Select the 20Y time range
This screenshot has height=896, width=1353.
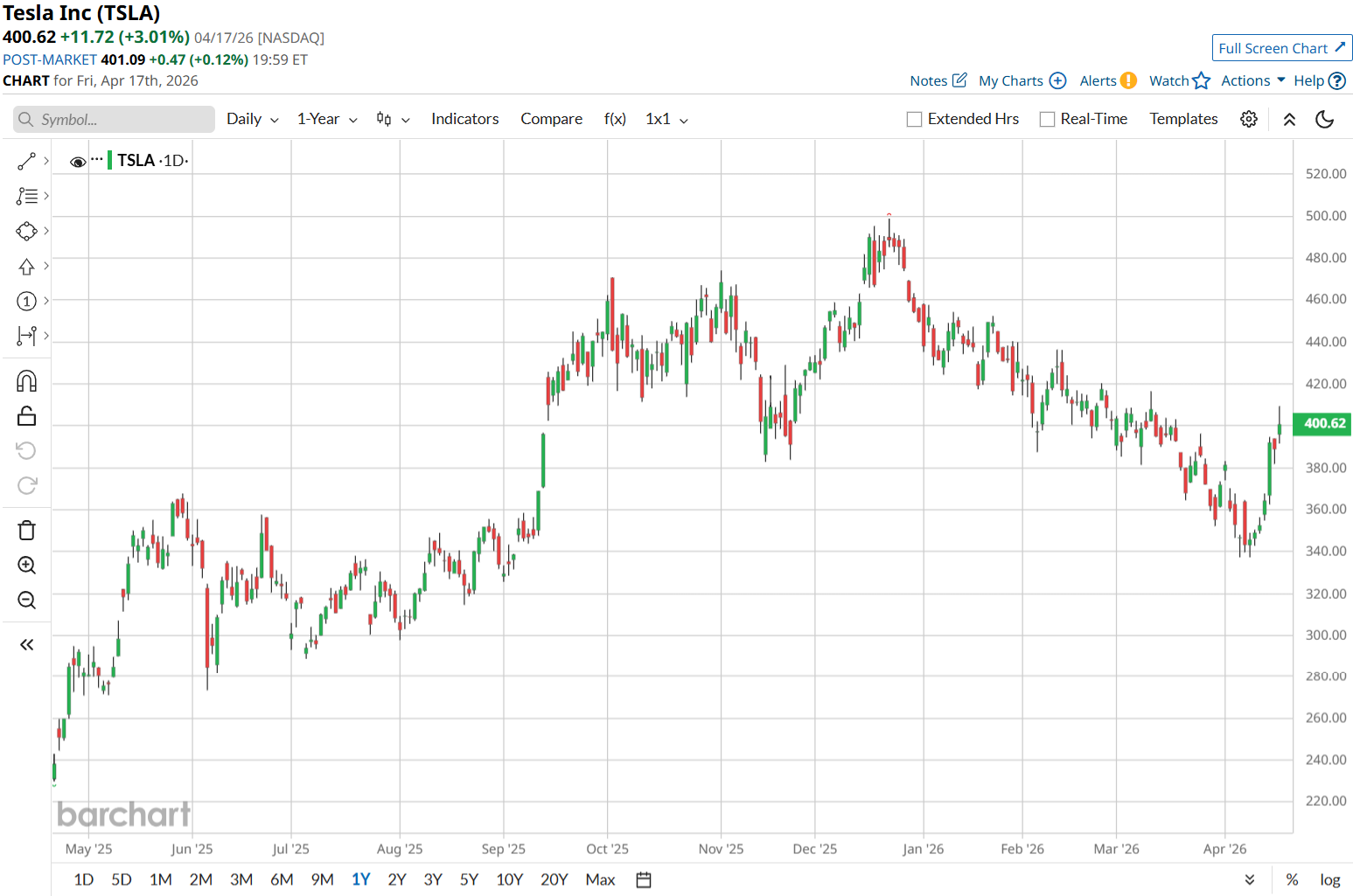point(554,880)
